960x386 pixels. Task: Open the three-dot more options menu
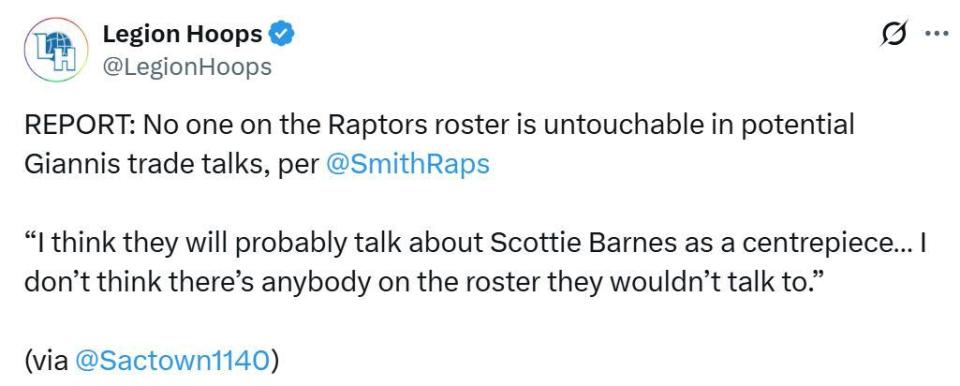coord(936,35)
